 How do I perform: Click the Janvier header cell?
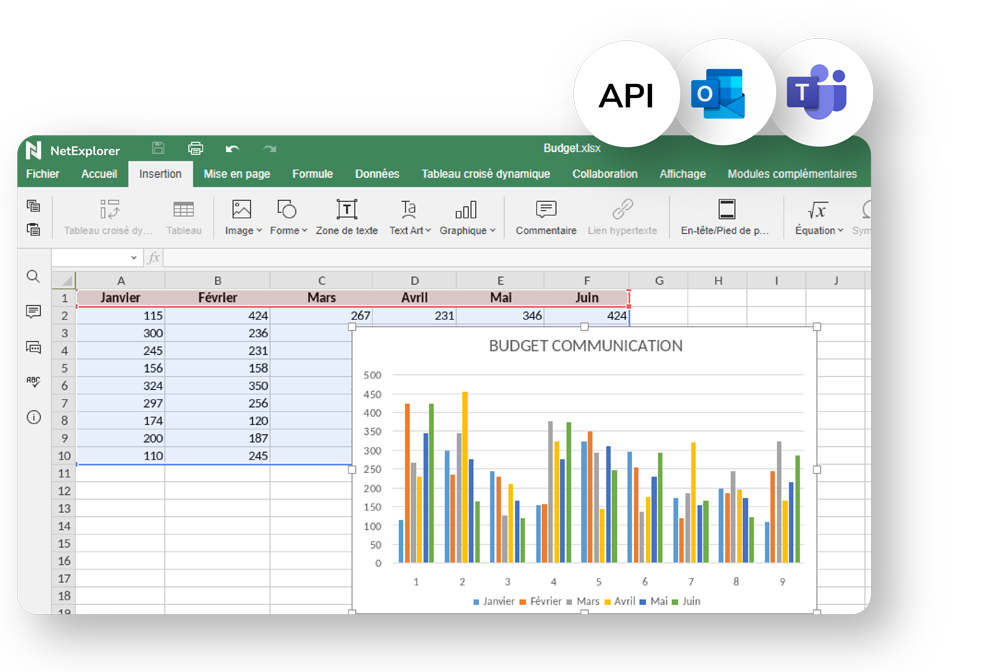(x=120, y=297)
